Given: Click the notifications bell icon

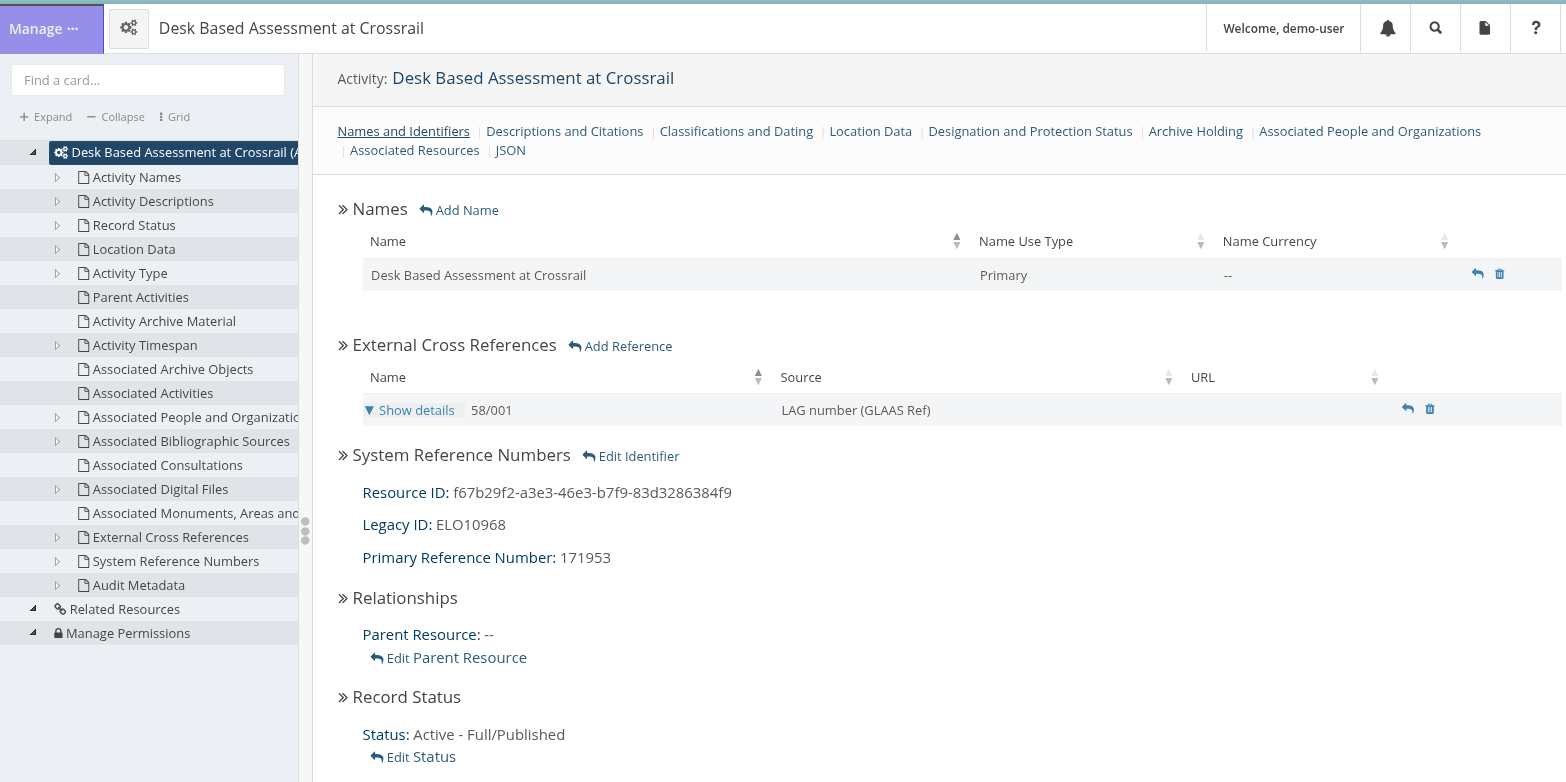Looking at the screenshot, I should [x=1387, y=28].
